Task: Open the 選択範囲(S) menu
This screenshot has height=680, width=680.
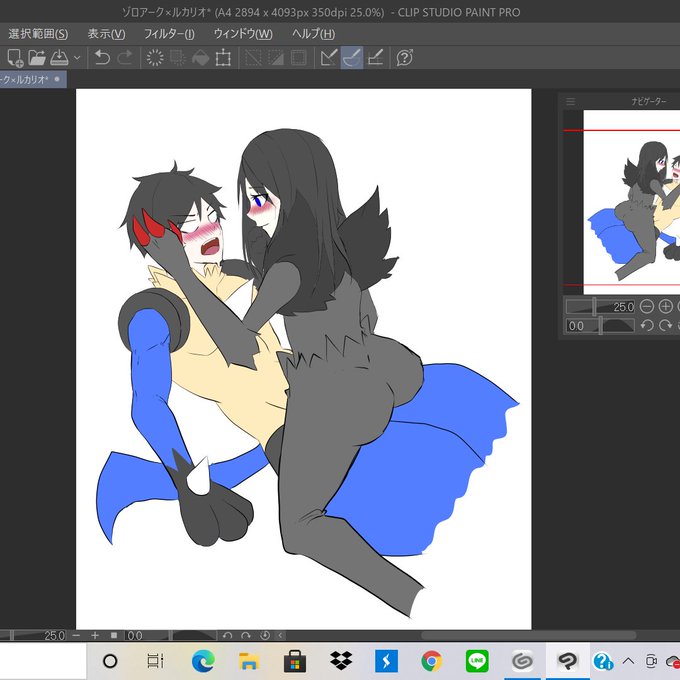Action: (38, 34)
